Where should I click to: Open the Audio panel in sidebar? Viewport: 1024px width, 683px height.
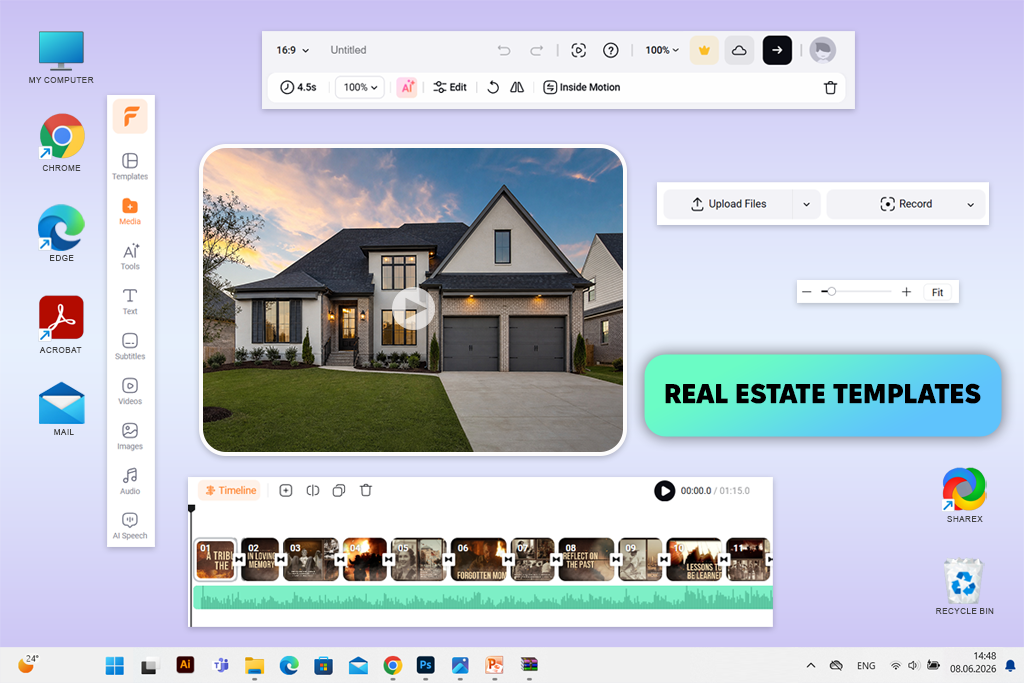pos(130,482)
